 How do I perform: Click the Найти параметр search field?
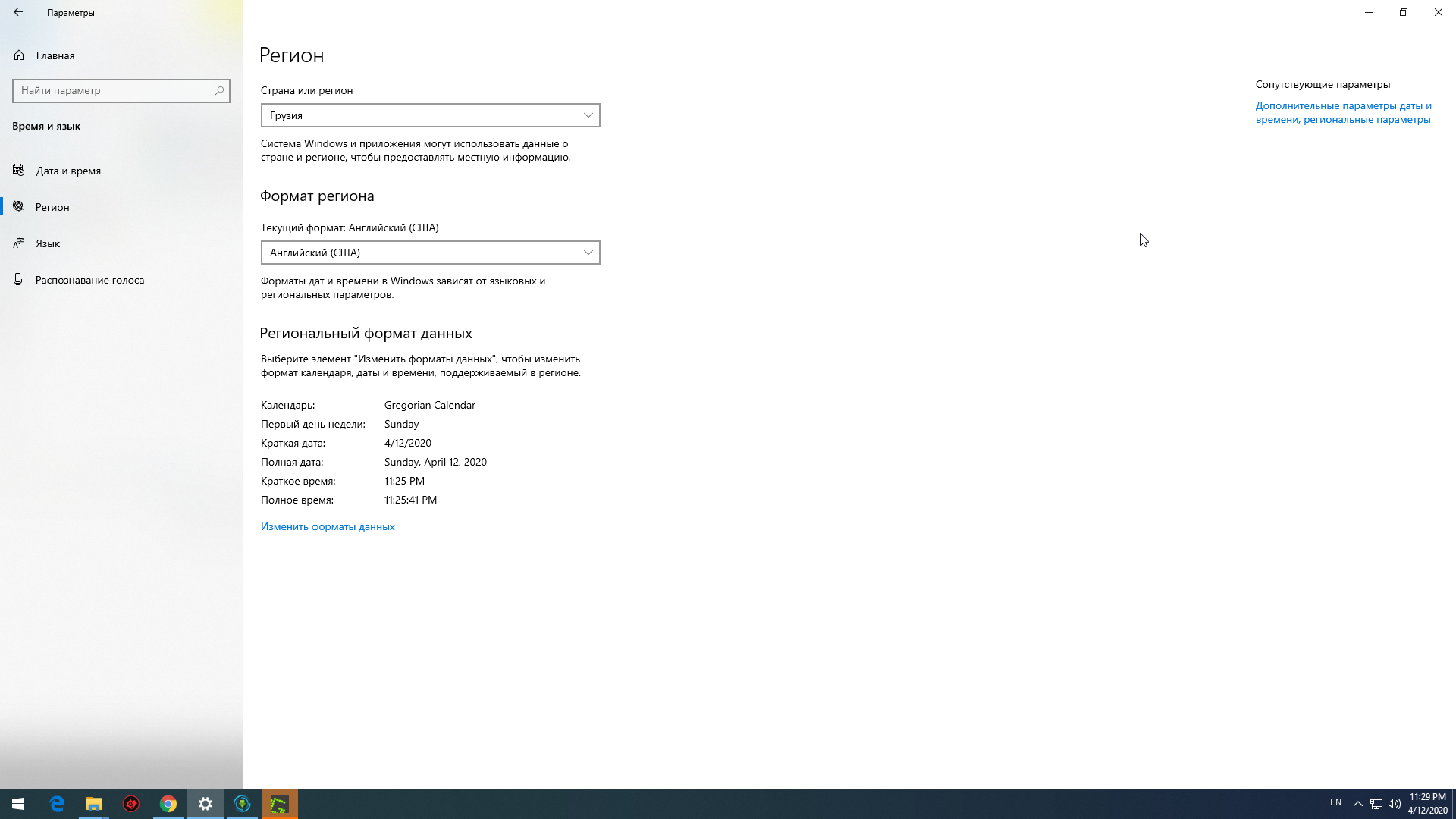click(114, 90)
